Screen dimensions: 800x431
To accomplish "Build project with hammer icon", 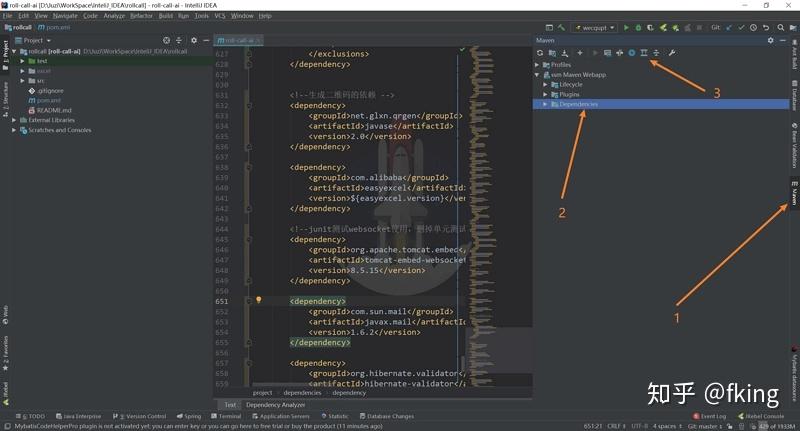I will 561,28.
